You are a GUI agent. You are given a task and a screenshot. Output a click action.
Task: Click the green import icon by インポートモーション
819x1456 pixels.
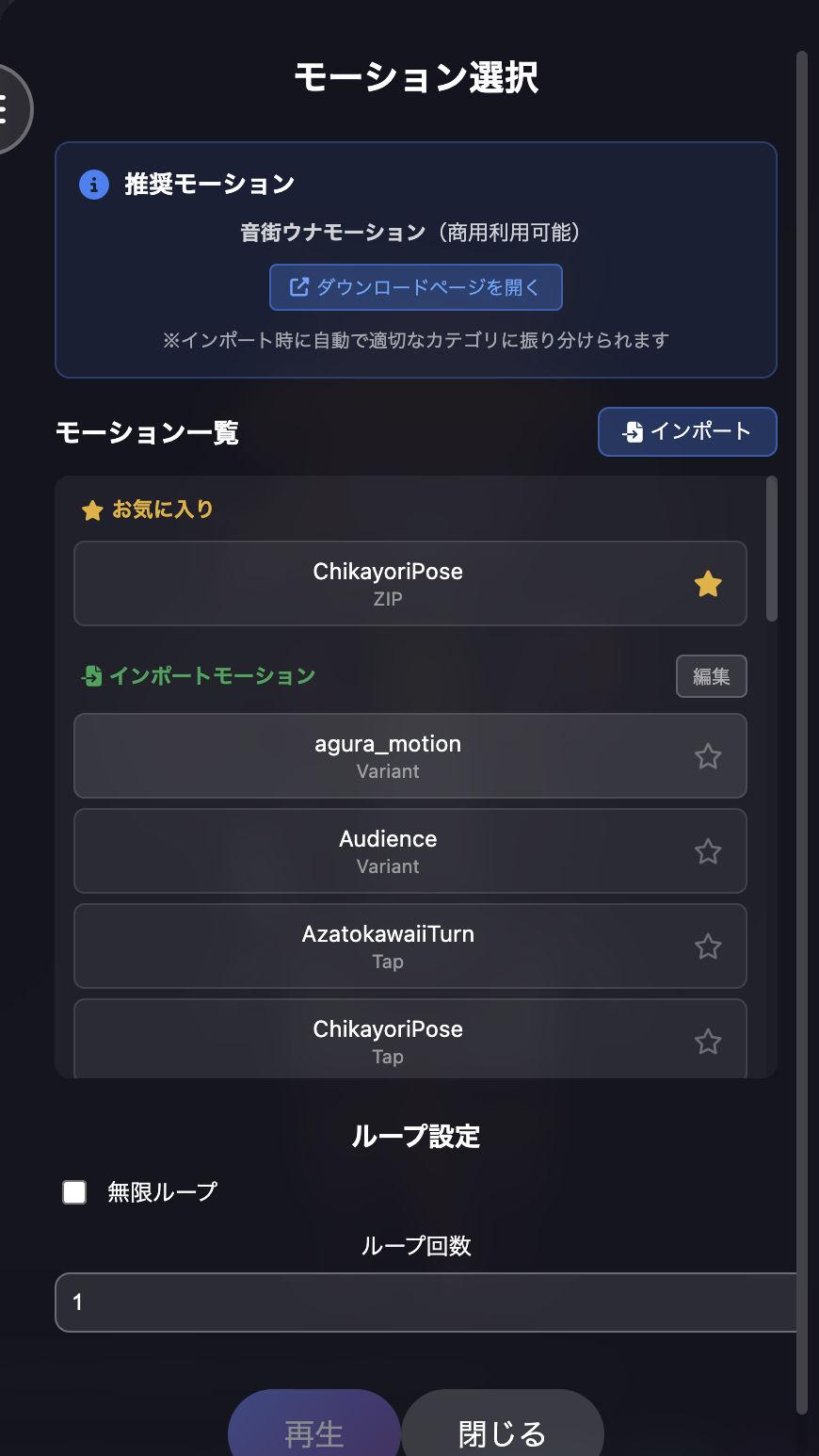point(92,676)
